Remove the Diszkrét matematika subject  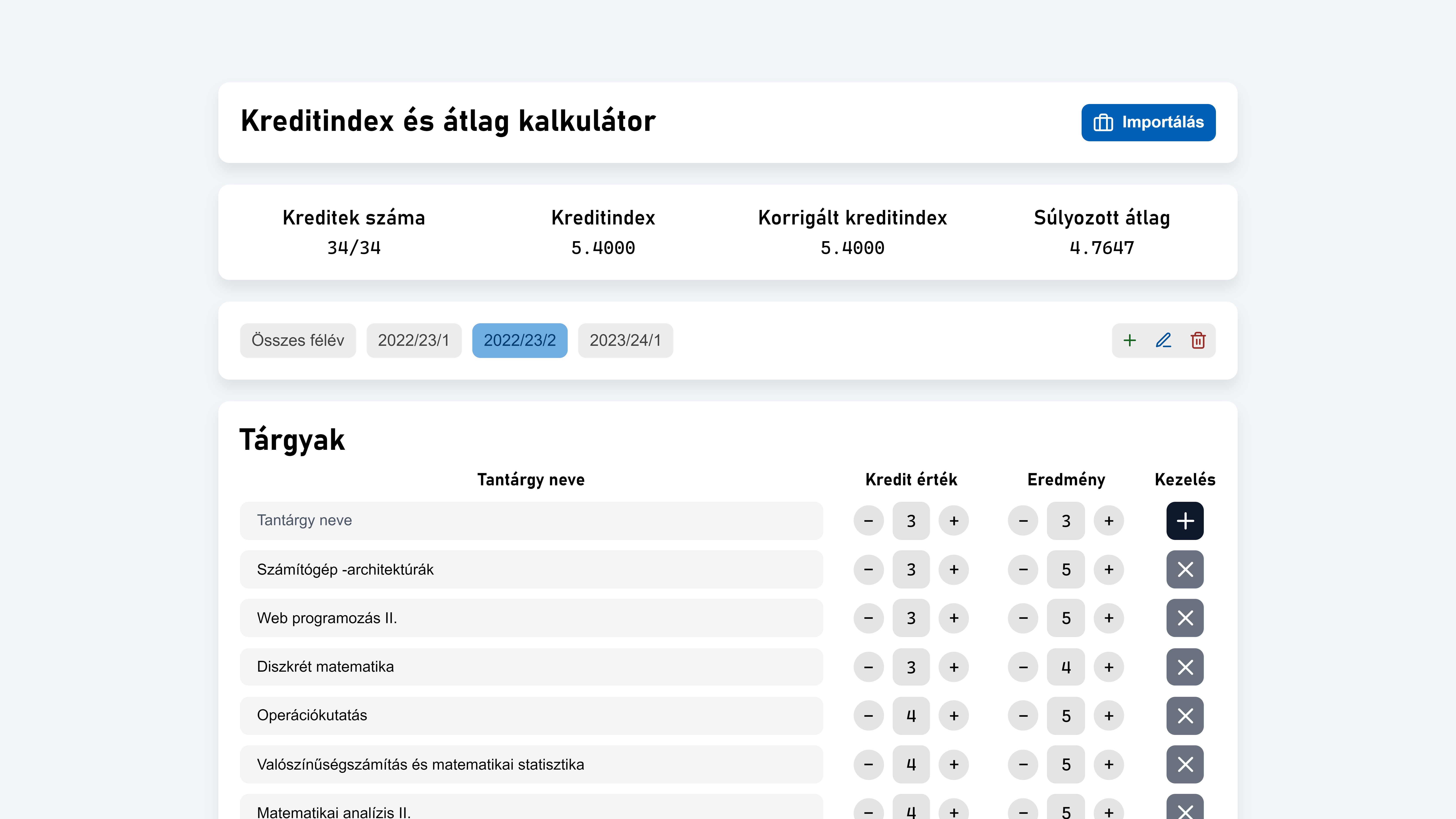pos(1185,667)
